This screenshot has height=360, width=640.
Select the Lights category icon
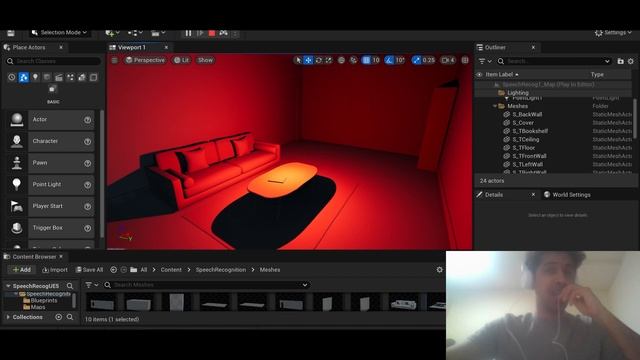pyautogui.click(x=36, y=77)
